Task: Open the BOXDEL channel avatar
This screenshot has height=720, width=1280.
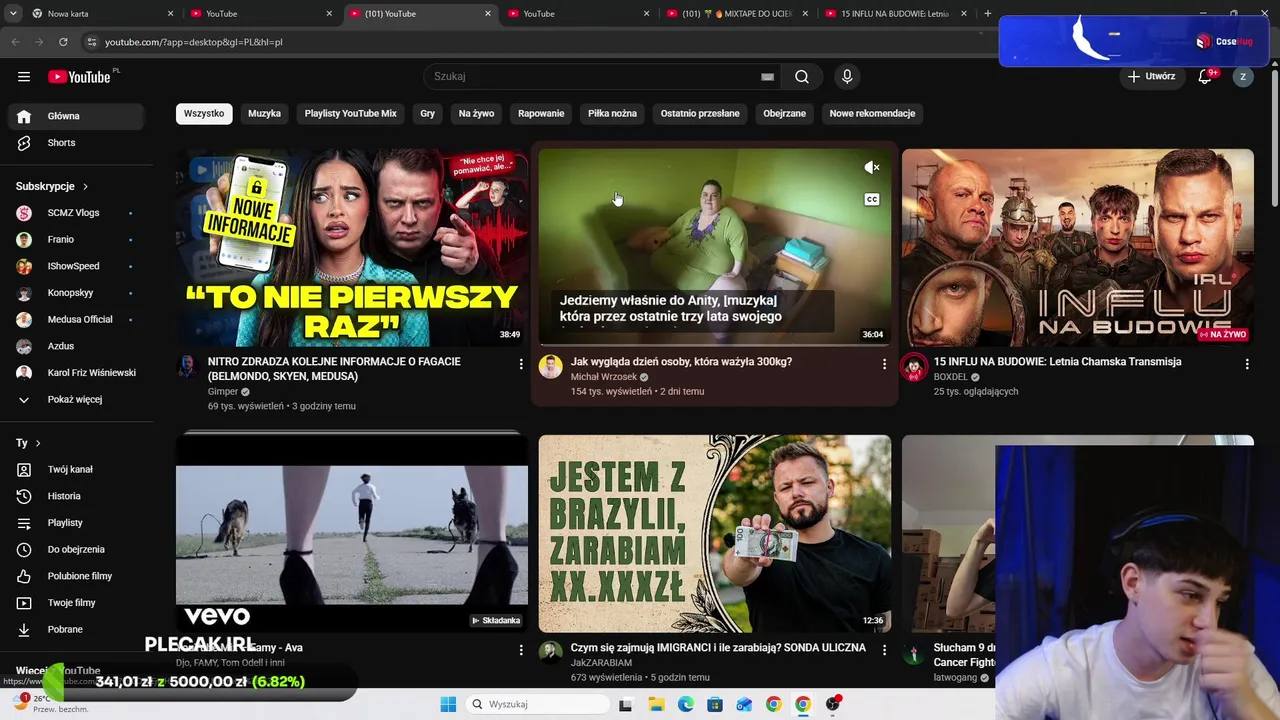Action: coord(913,366)
